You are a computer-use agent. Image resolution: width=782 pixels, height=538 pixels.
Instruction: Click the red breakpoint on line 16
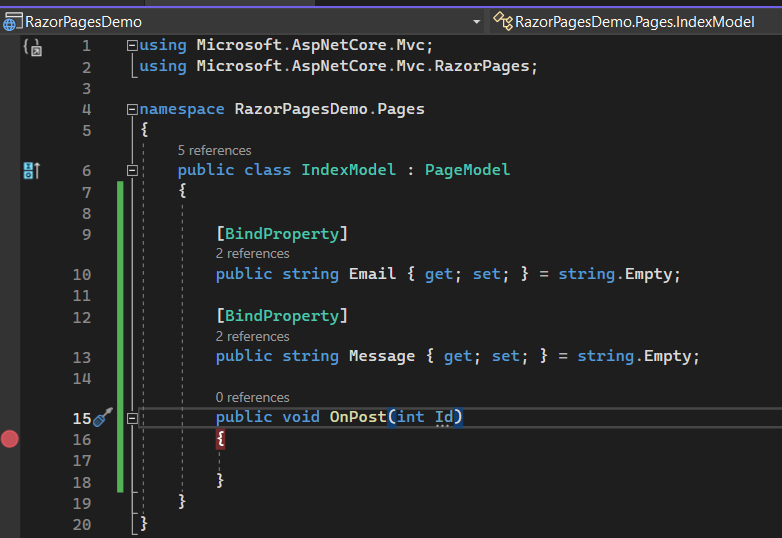(10, 439)
